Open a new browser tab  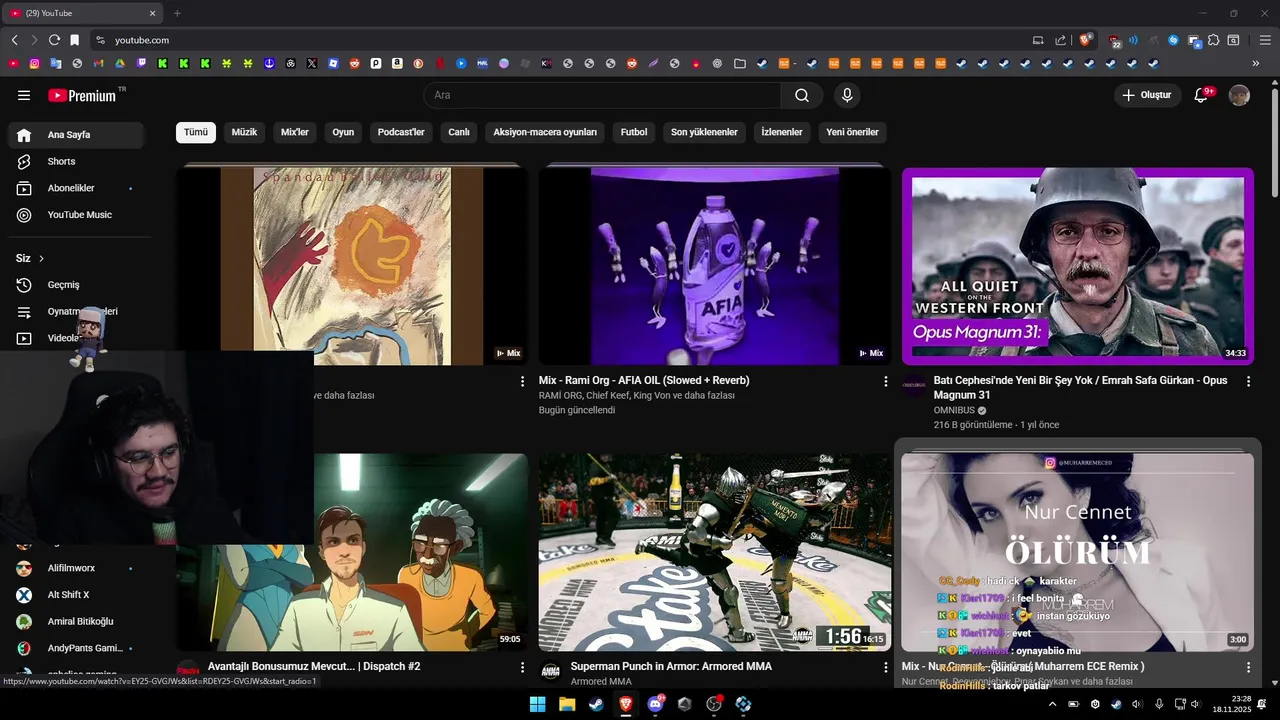tap(177, 13)
